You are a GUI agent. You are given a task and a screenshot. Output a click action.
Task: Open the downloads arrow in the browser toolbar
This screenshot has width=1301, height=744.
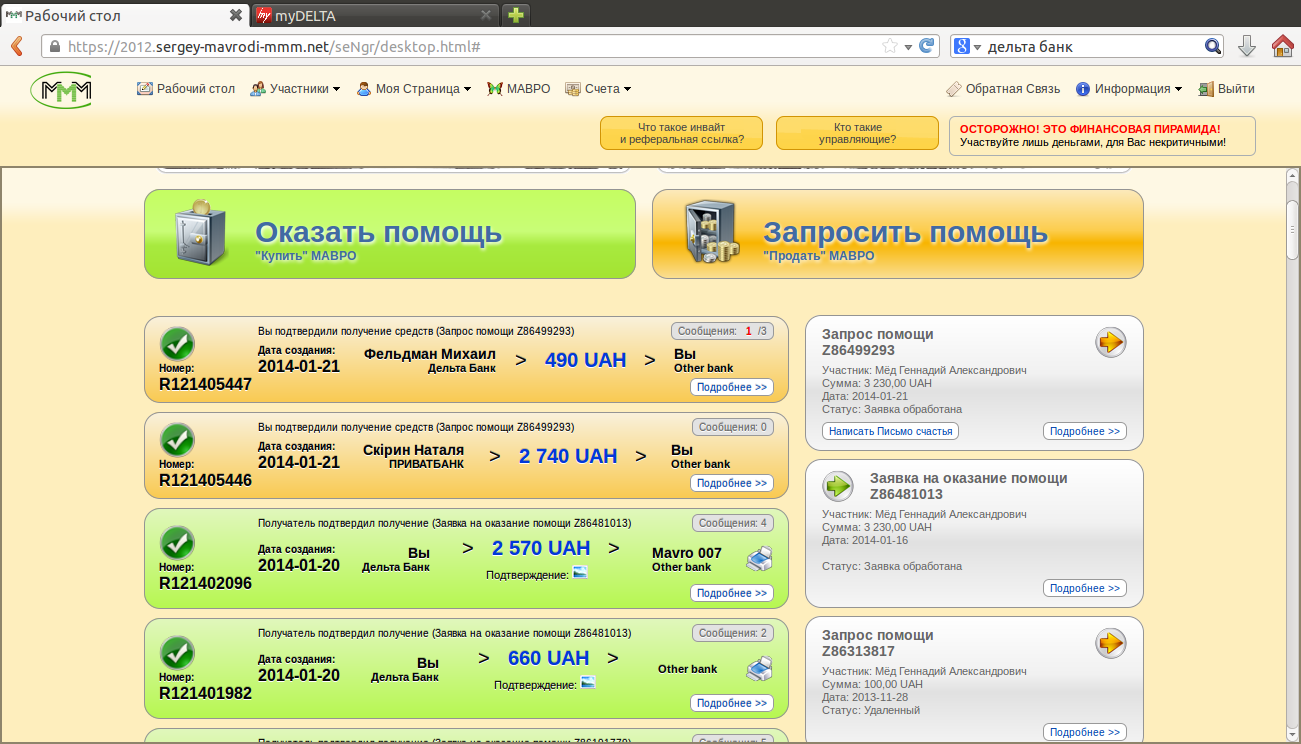tap(1247, 46)
